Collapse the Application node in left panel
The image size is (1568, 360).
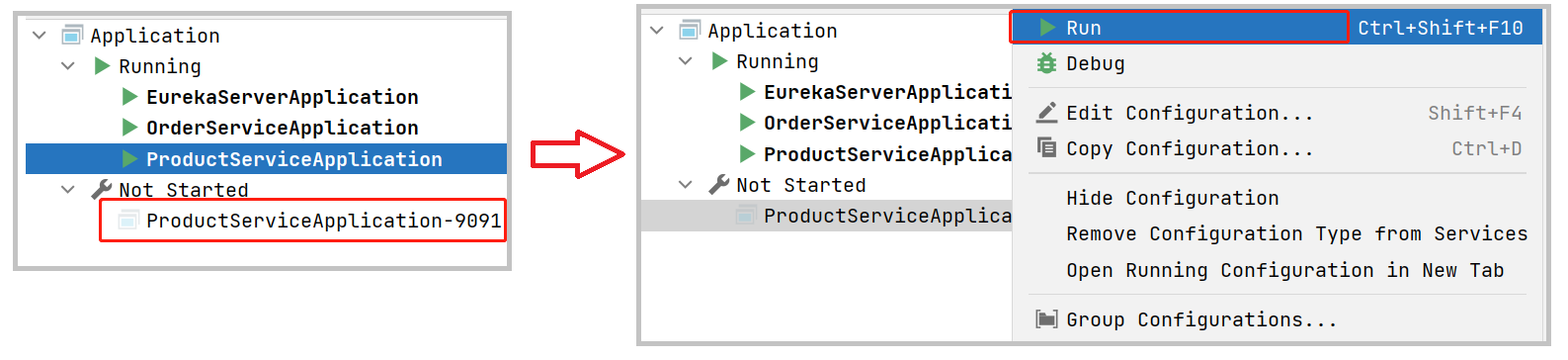click(39, 36)
